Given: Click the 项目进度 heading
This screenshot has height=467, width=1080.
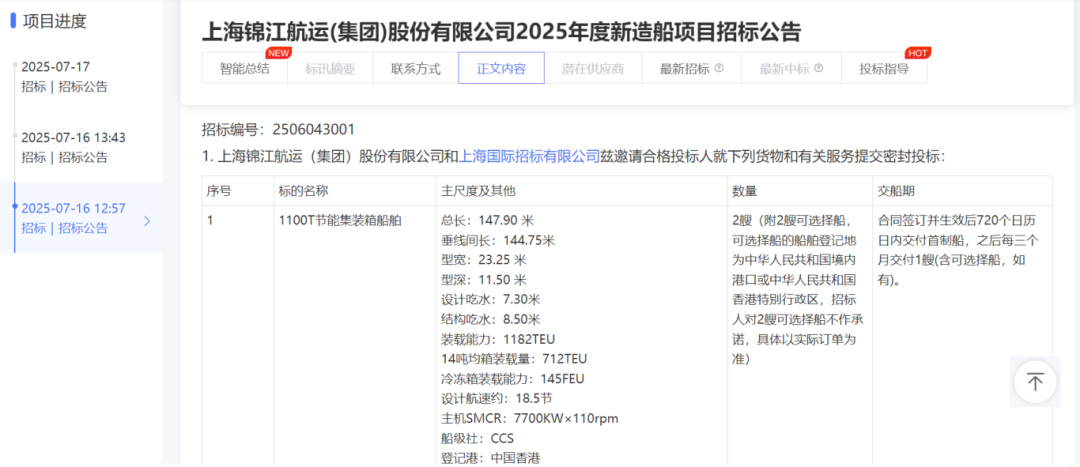Looking at the screenshot, I should [x=55, y=21].
